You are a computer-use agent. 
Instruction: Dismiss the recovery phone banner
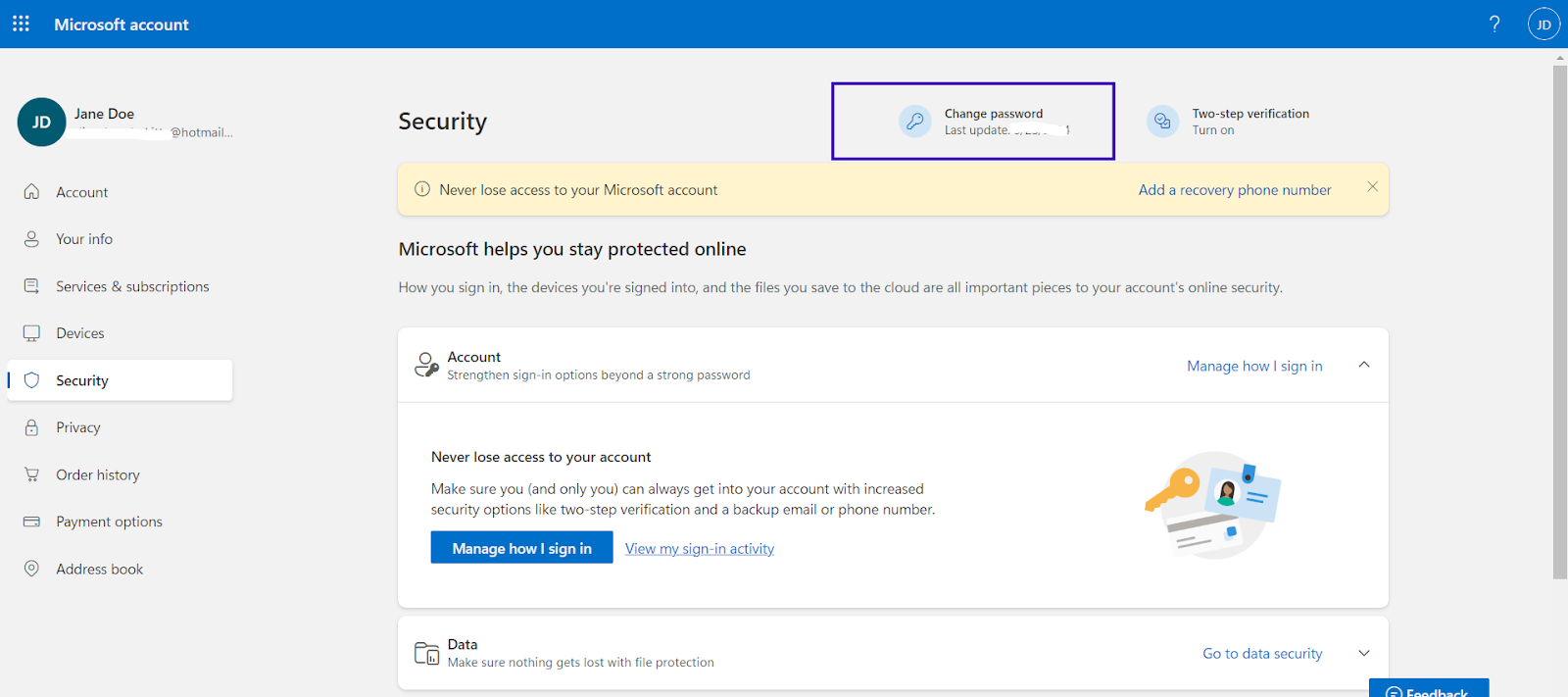point(1372,186)
